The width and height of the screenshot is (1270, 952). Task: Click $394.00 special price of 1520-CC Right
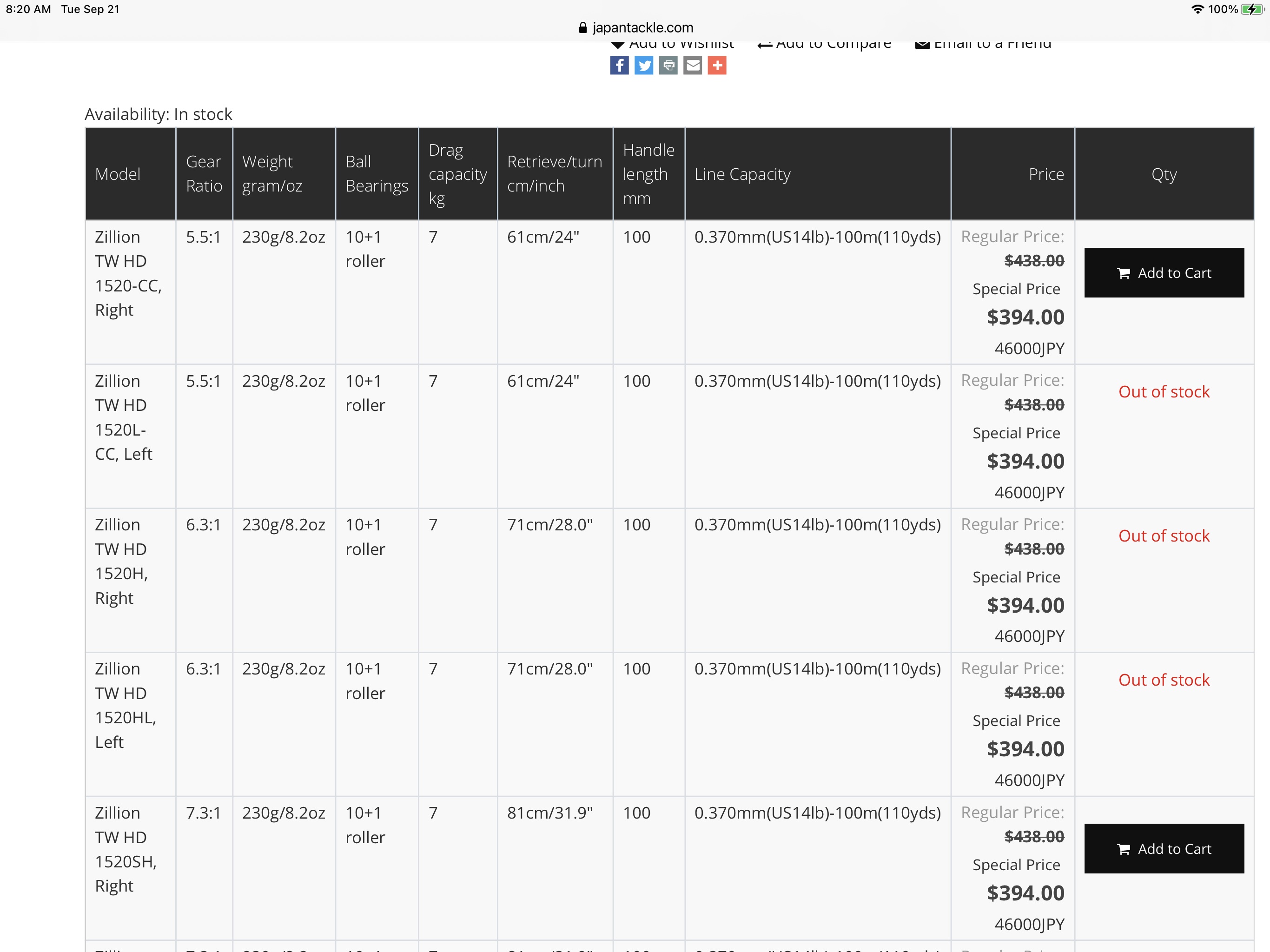1025,317
